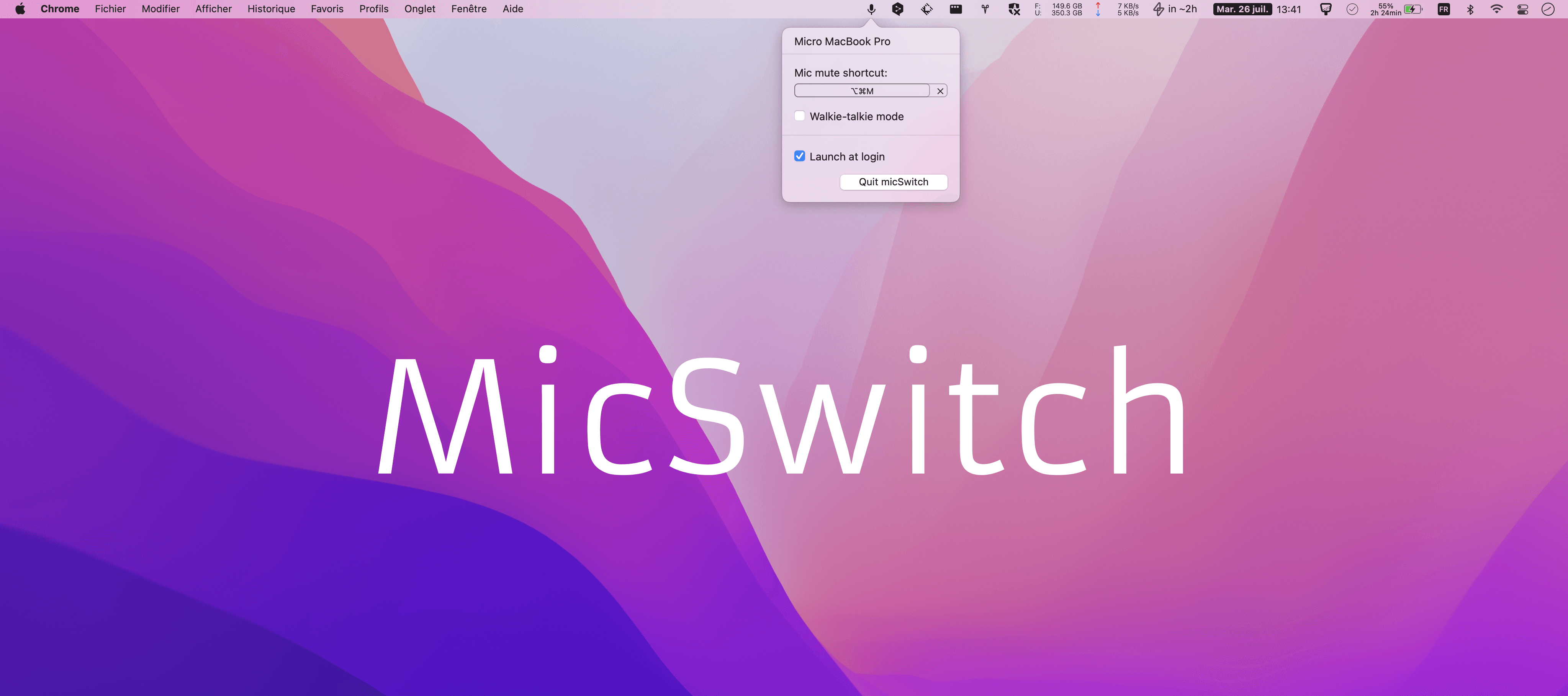Click the hexagonal Docker menu bar icon
This screenshot has height=696, width=1568.
[x=897, y=8]
